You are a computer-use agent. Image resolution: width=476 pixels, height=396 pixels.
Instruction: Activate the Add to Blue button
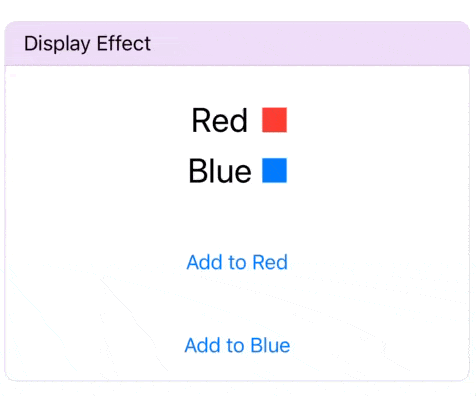pyautogui.click(x=237, y=345)
